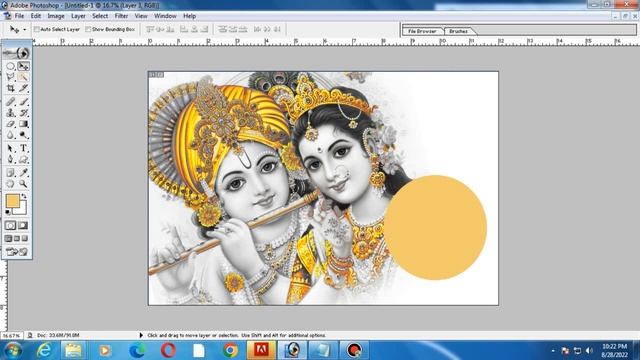The image size is (640, 360).
Task: Select the Elliptical Marquee tool
Action: point(11,66)
